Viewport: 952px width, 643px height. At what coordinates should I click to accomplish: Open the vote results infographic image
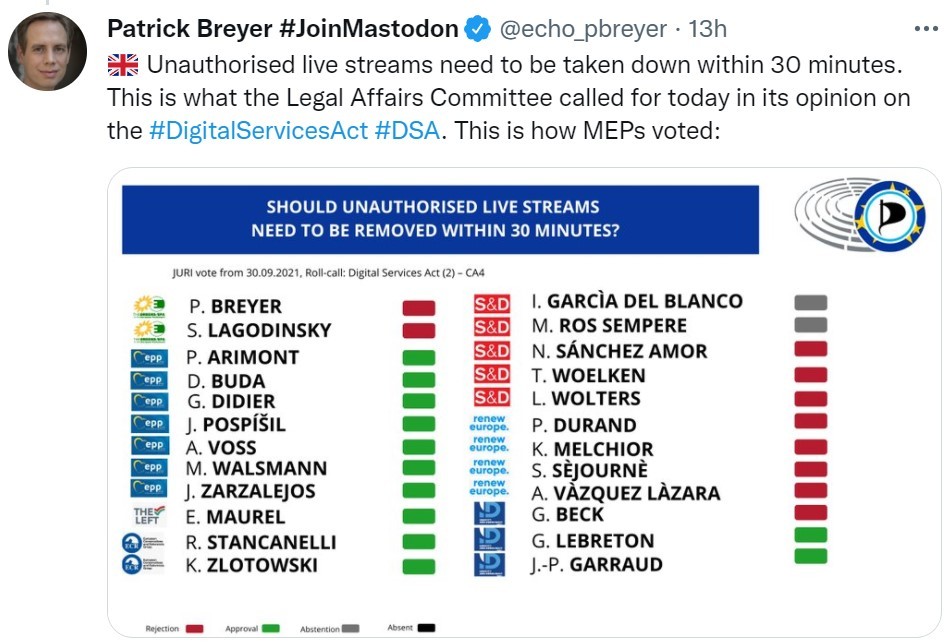pyautogui.click(x=525, y=403)
